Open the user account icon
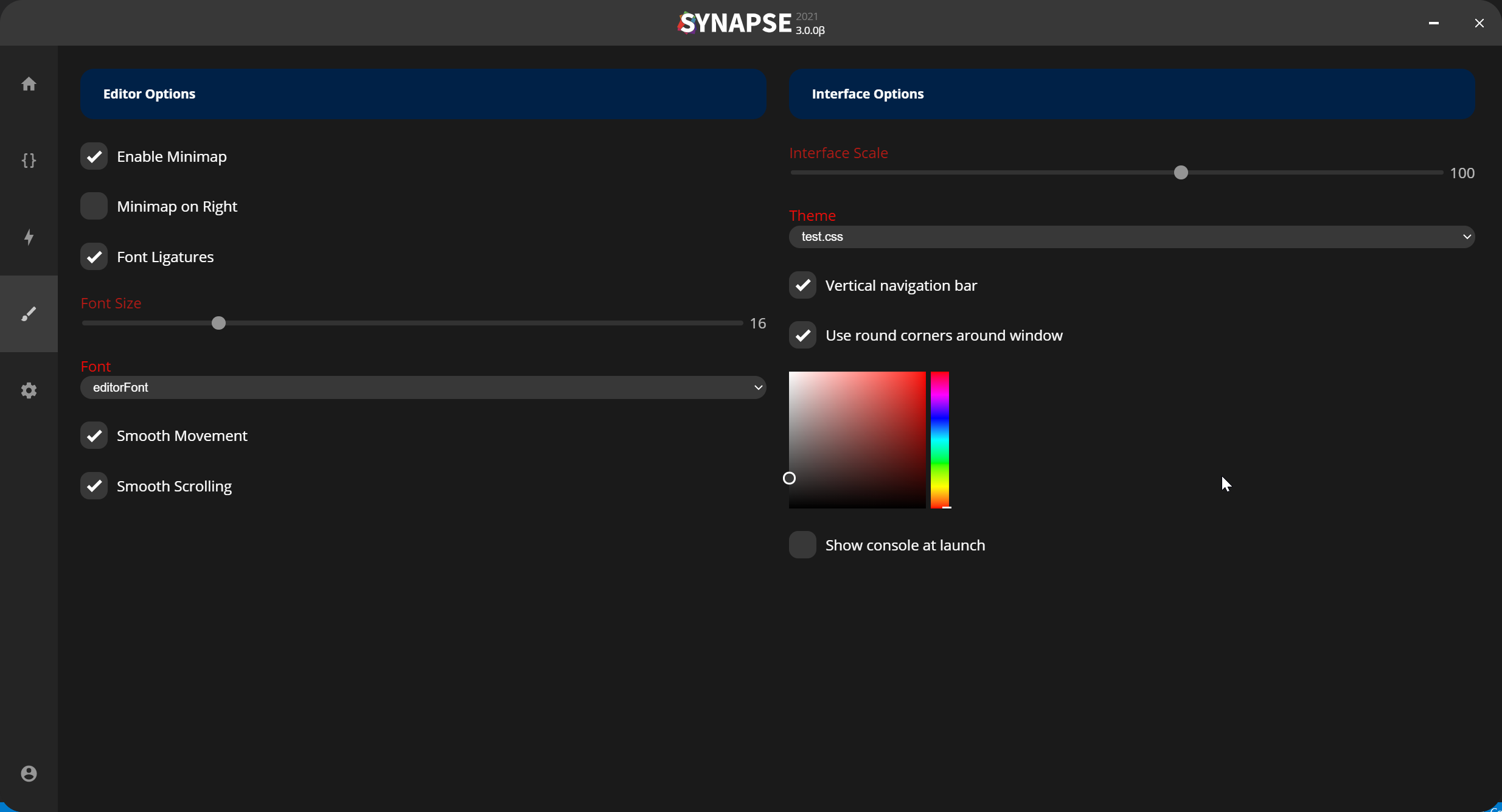 29,774
